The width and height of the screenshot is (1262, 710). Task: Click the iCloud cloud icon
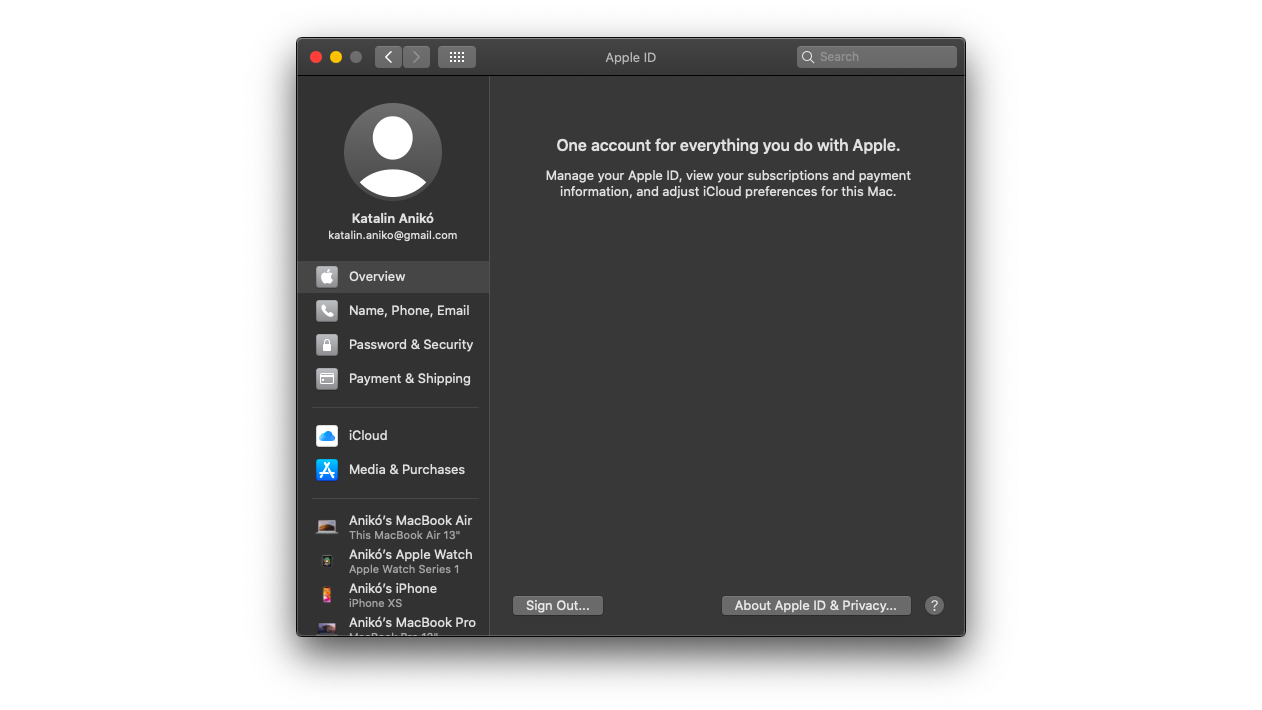[x=327, y=436]
